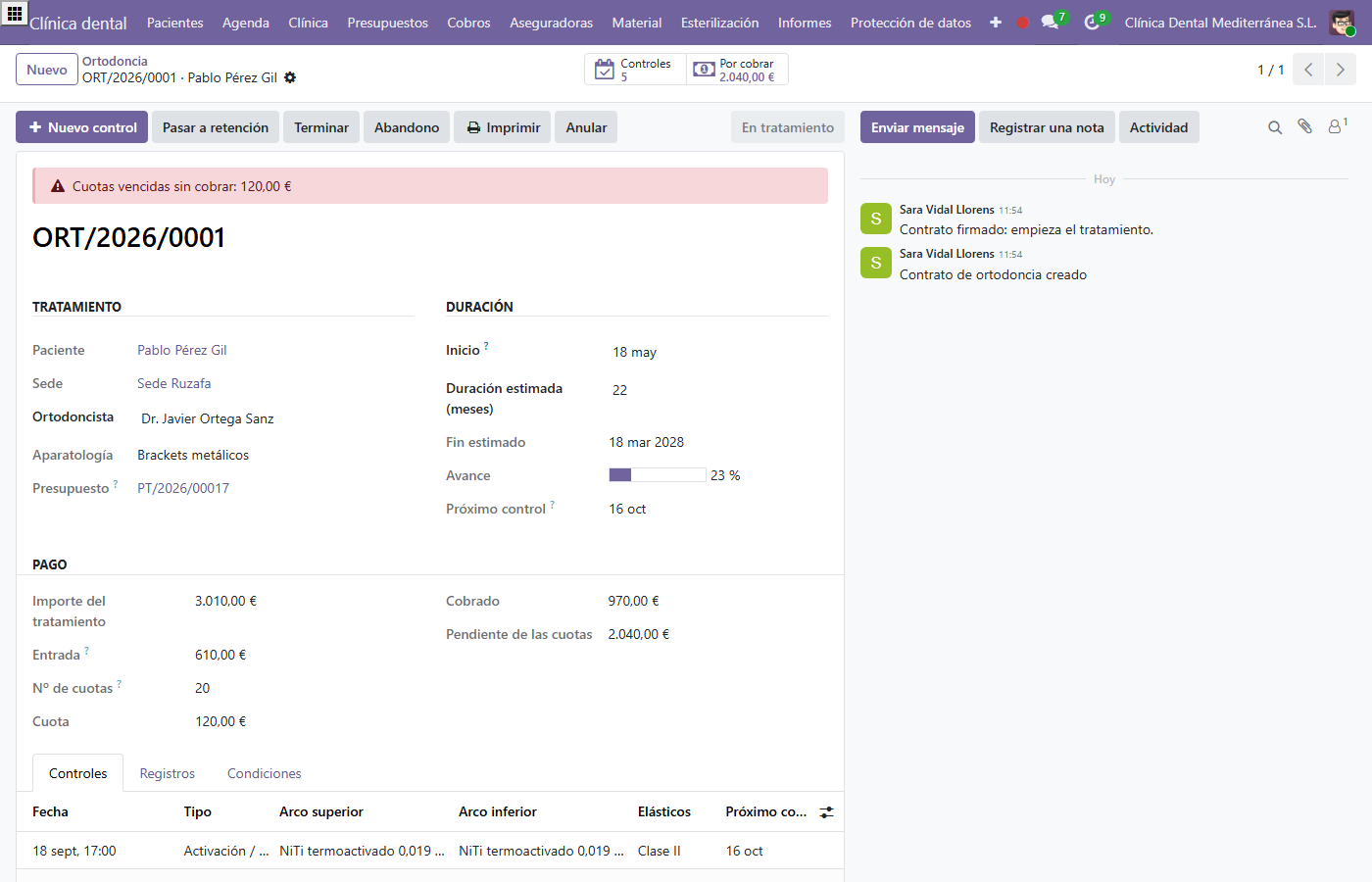The height and width of the screenshot is (882, 1372).
Task: Switch to the Registros tab
Action: tap(168, 773)
